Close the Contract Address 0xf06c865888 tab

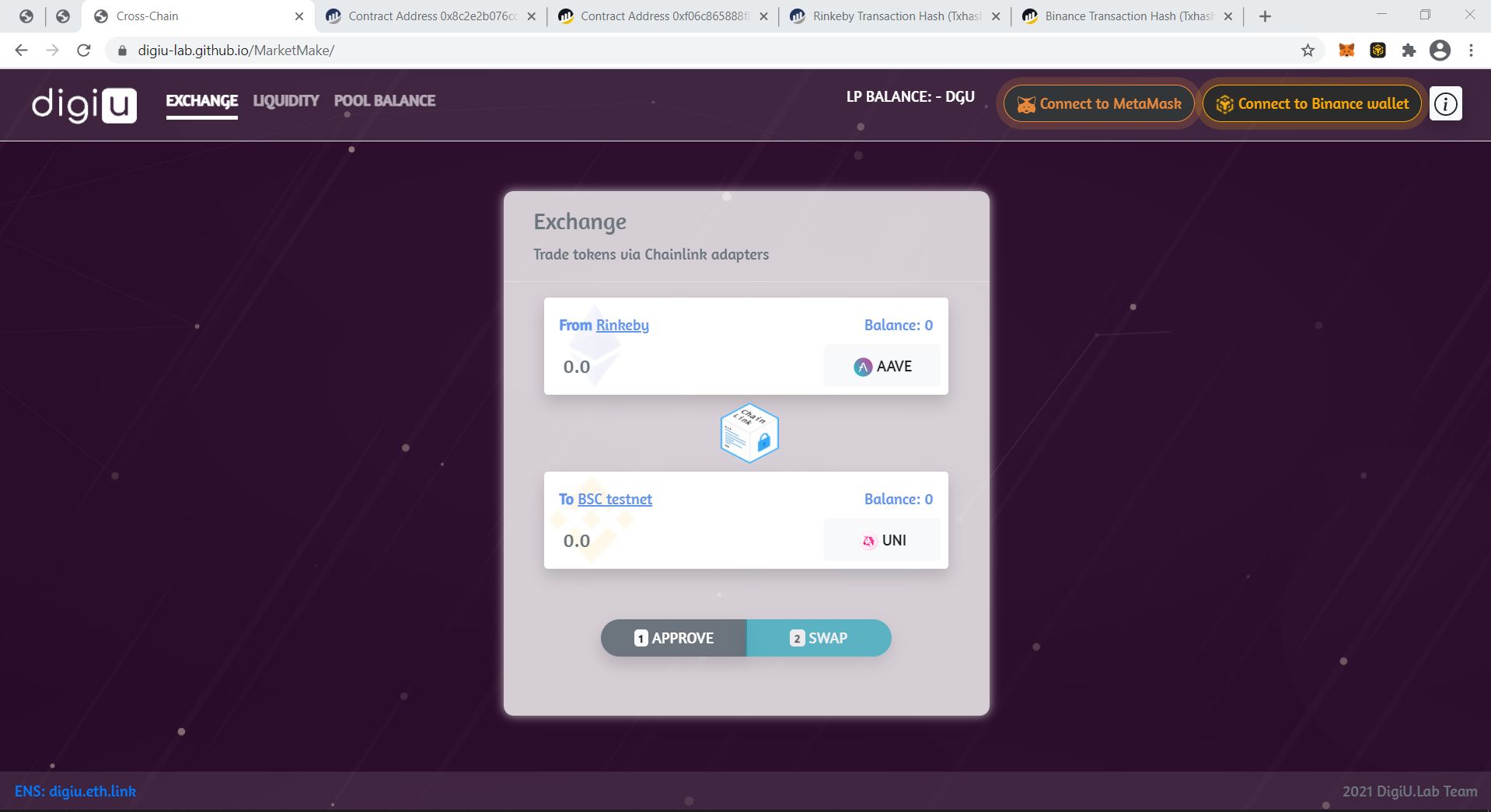click(x=763, y=16)
